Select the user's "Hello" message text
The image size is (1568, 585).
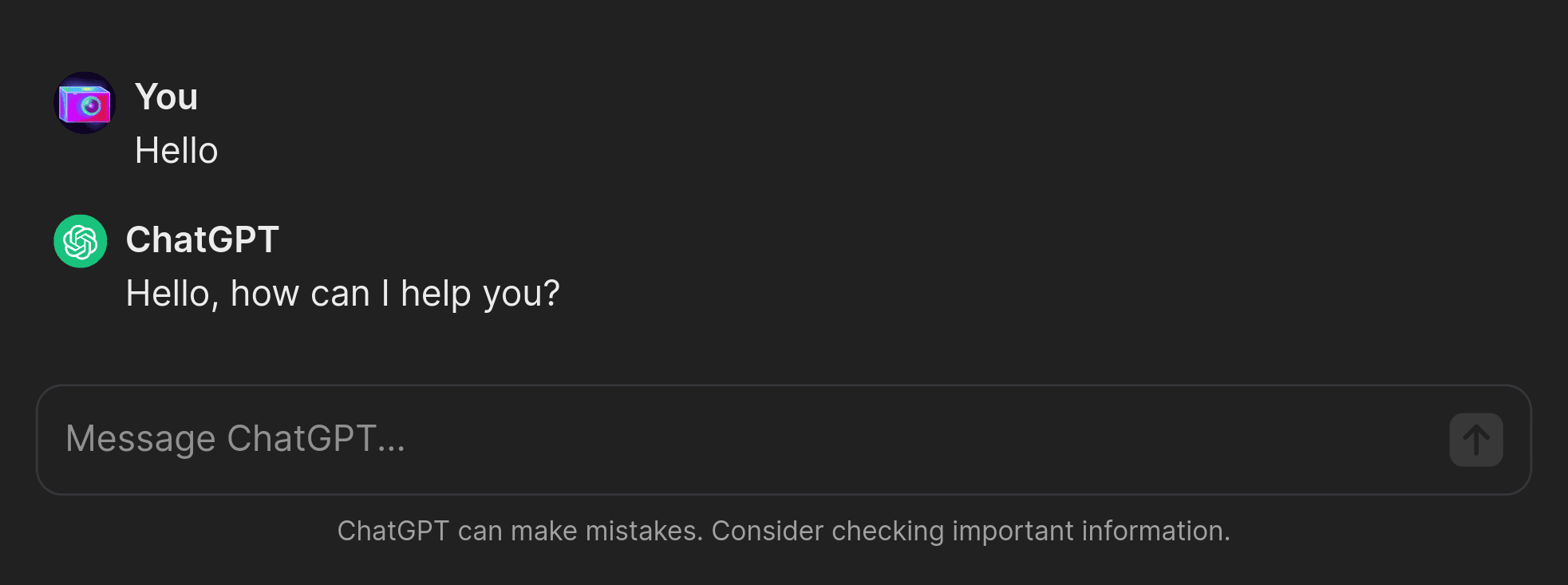point(176,150)
